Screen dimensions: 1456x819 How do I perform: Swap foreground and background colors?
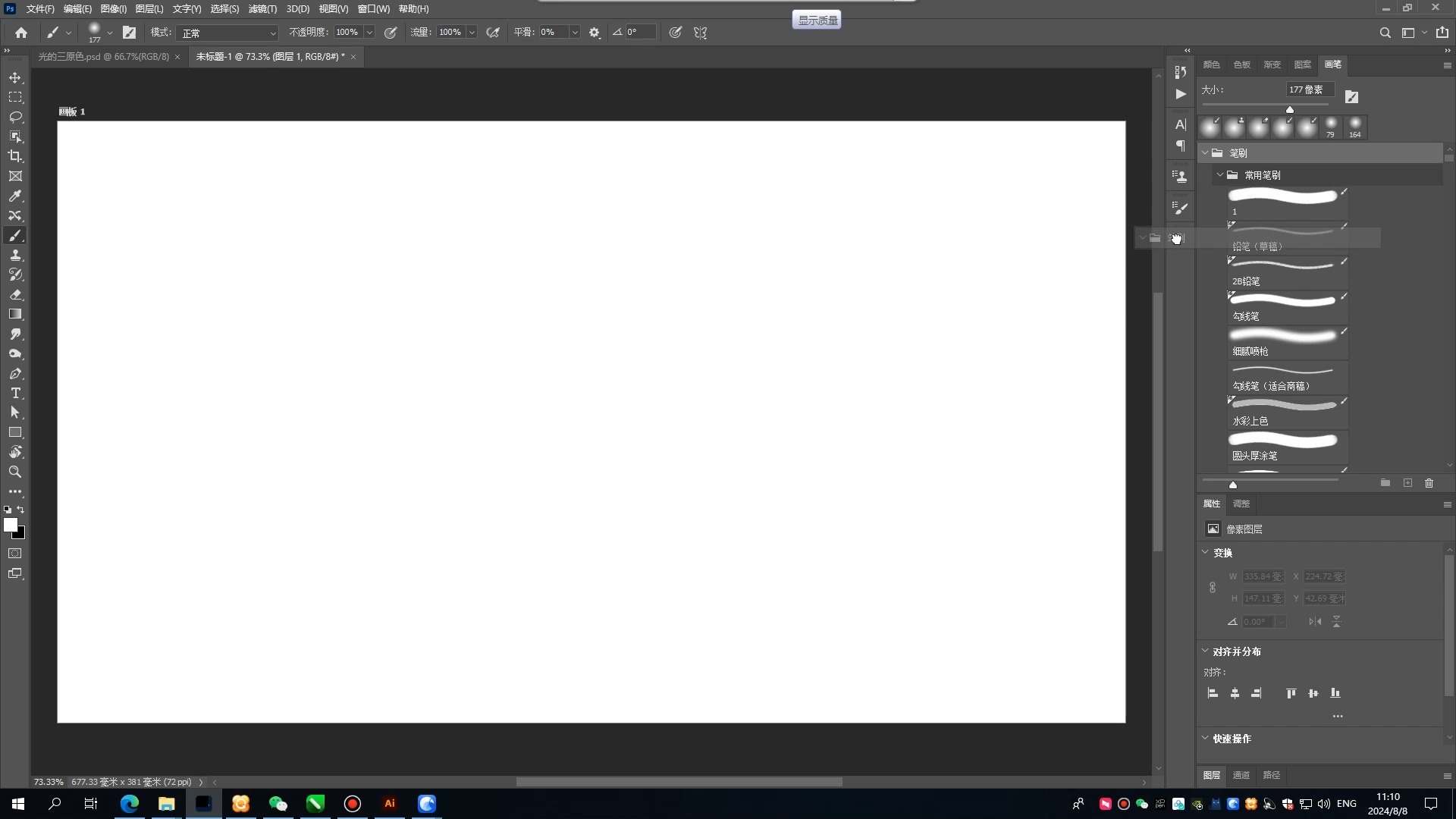pyautogui.click(x=20, y=510)
